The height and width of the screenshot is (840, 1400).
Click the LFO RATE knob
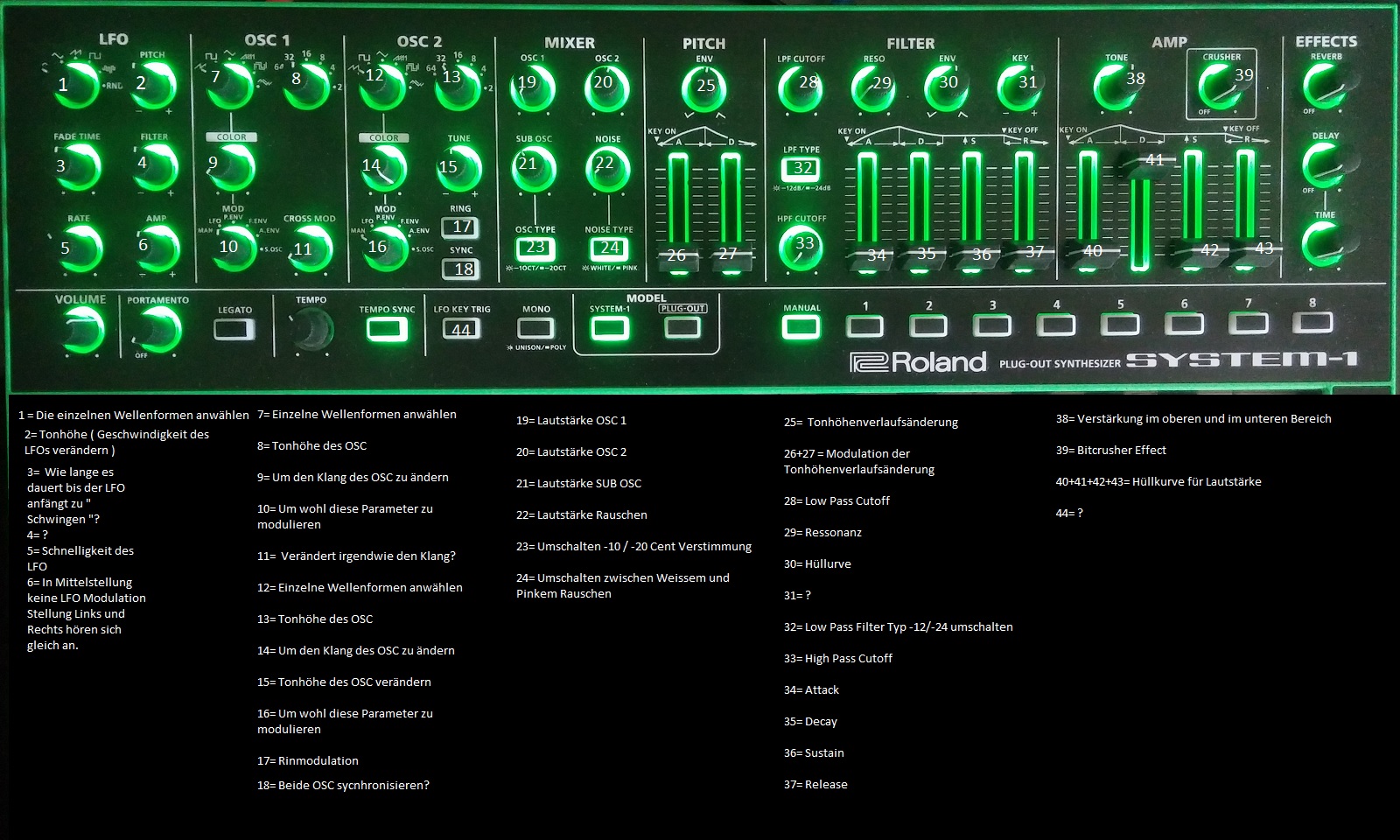pos(79,248)
